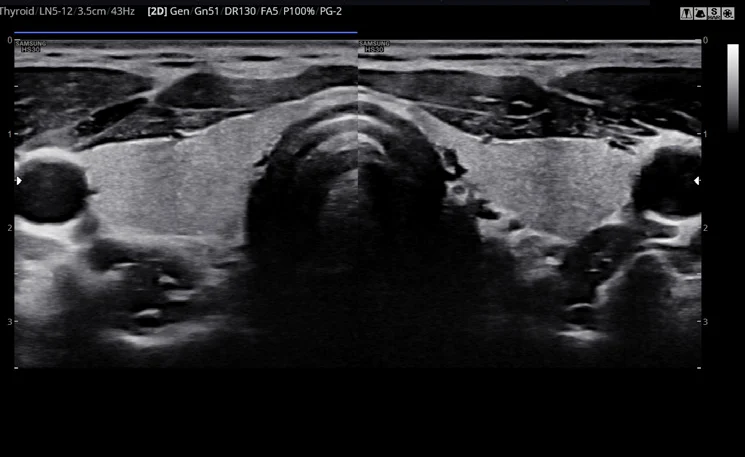745x457 pixels.
Task: Click the circular multi-beam compound icon
Action: [727, 13]
